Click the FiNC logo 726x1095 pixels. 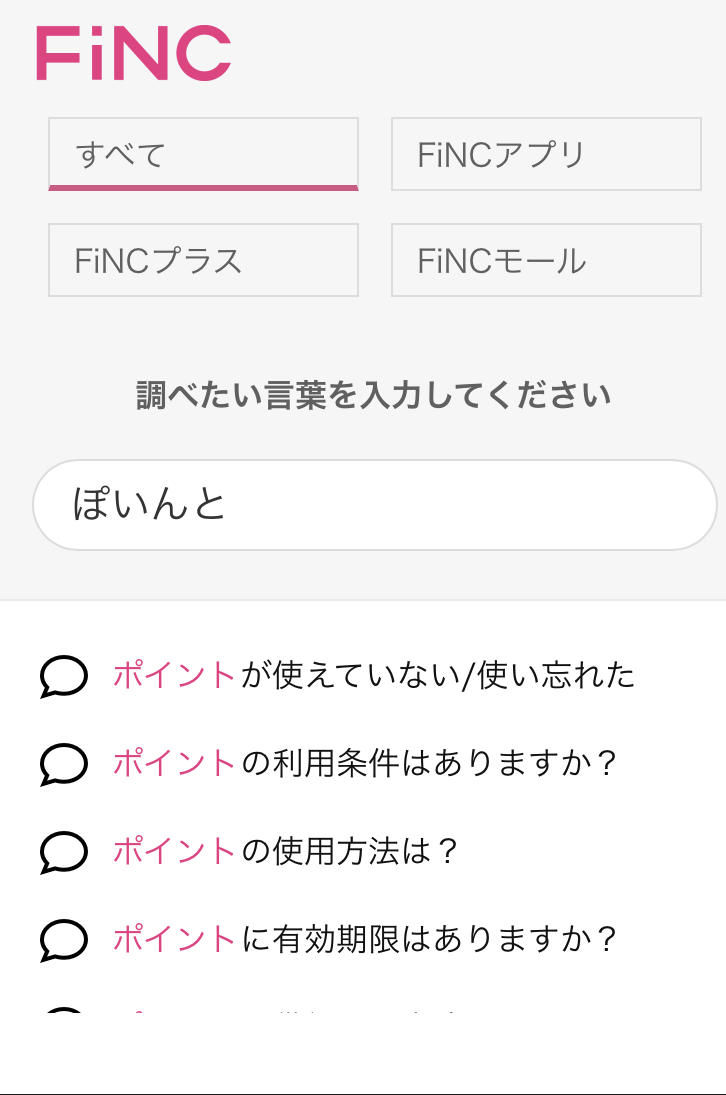click(x=133, y=53)
